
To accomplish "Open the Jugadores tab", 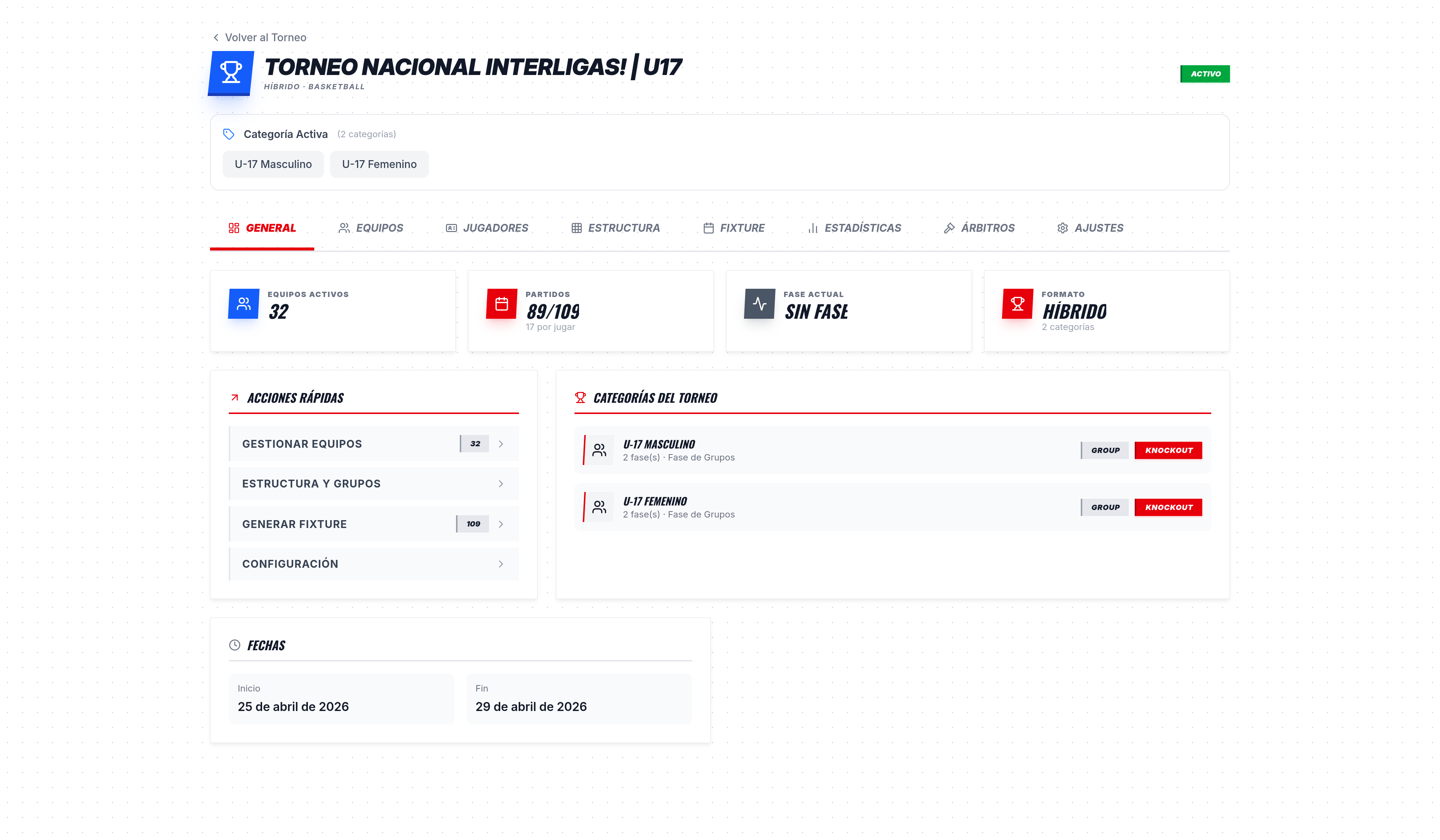I will point(487,228).
